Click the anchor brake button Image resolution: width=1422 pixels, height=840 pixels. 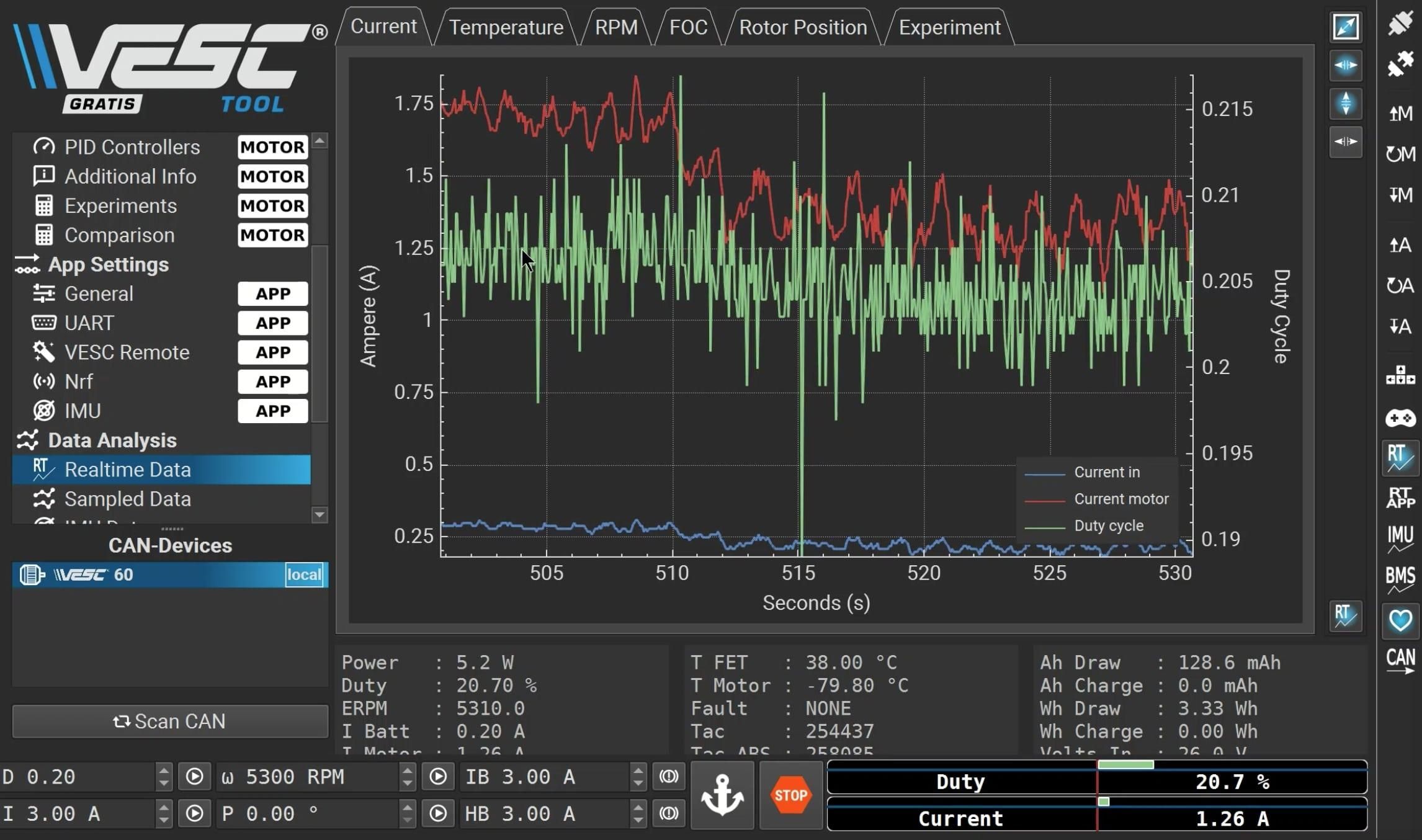[x=722, y=795]
